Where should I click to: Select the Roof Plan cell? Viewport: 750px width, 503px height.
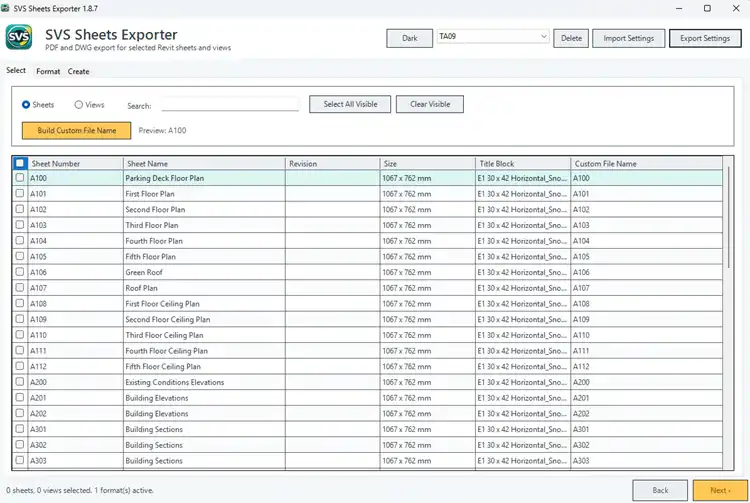tap(204, 288)
